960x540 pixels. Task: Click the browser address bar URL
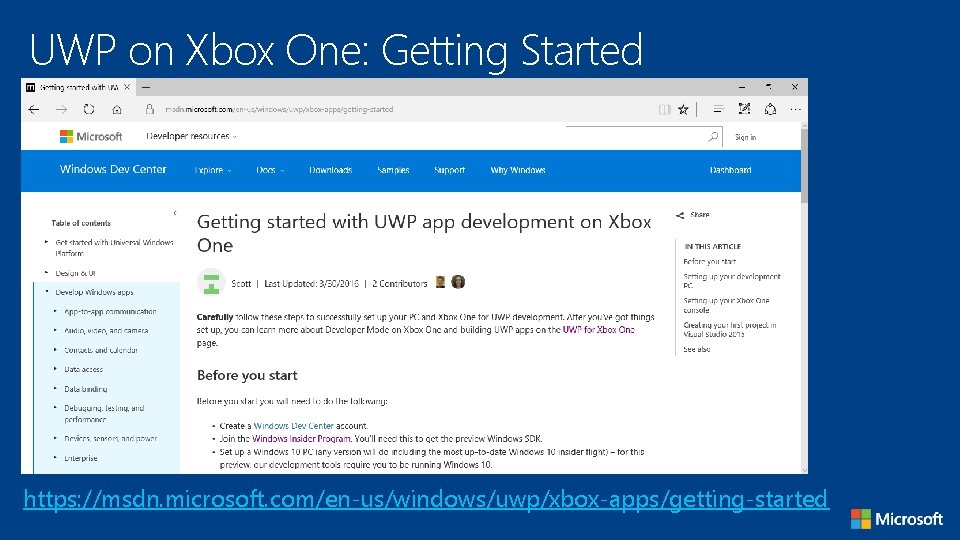(279, 110)
